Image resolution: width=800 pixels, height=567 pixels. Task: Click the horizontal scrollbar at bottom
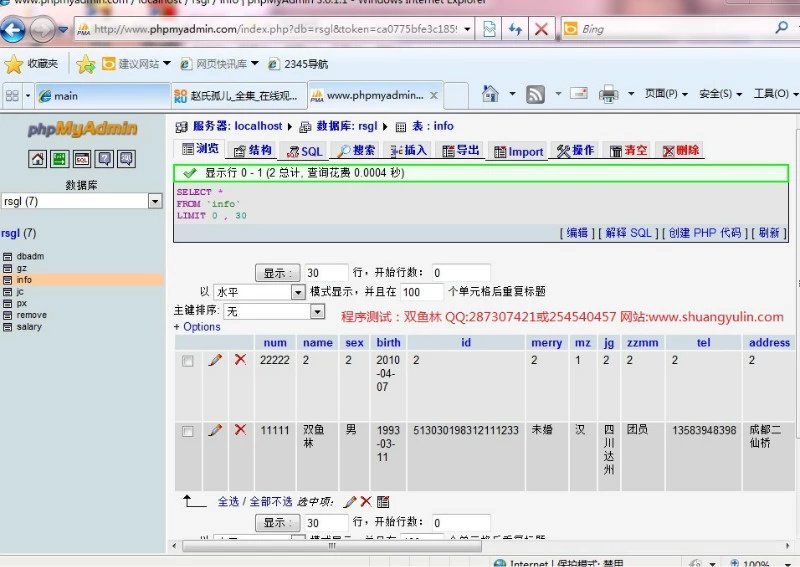(x=332, y=546)
